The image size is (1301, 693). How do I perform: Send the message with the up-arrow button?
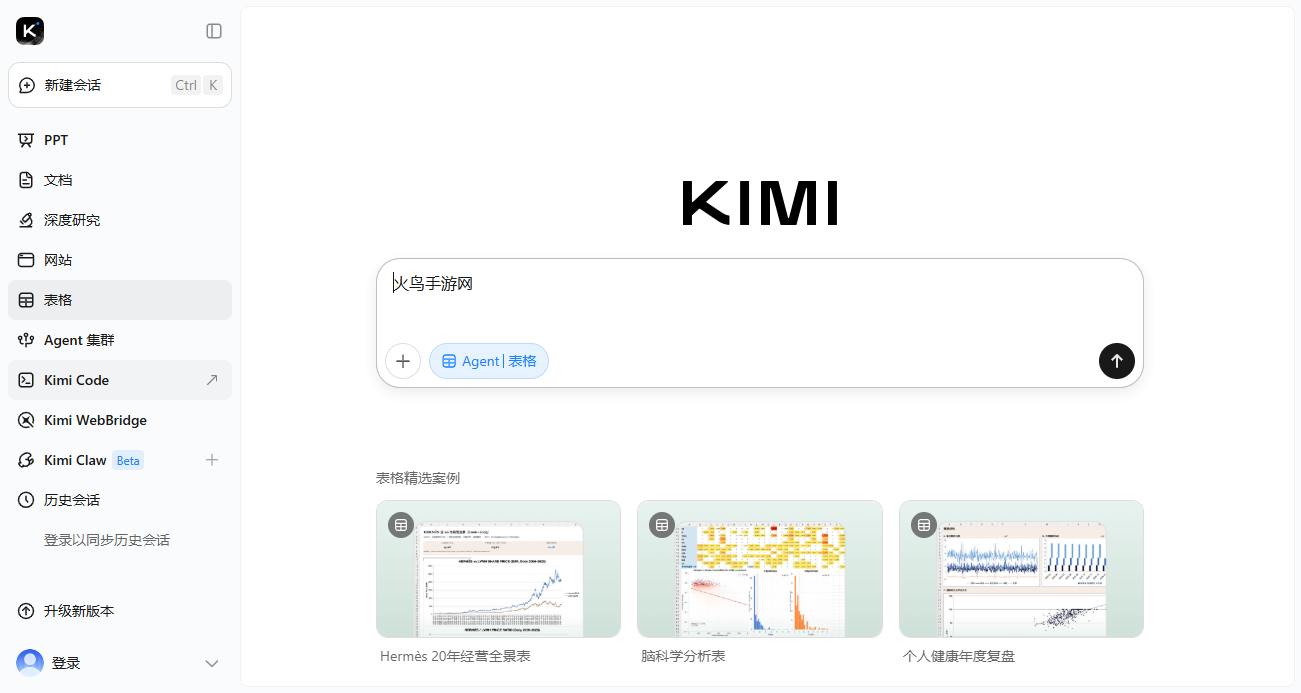(1117, 361)
